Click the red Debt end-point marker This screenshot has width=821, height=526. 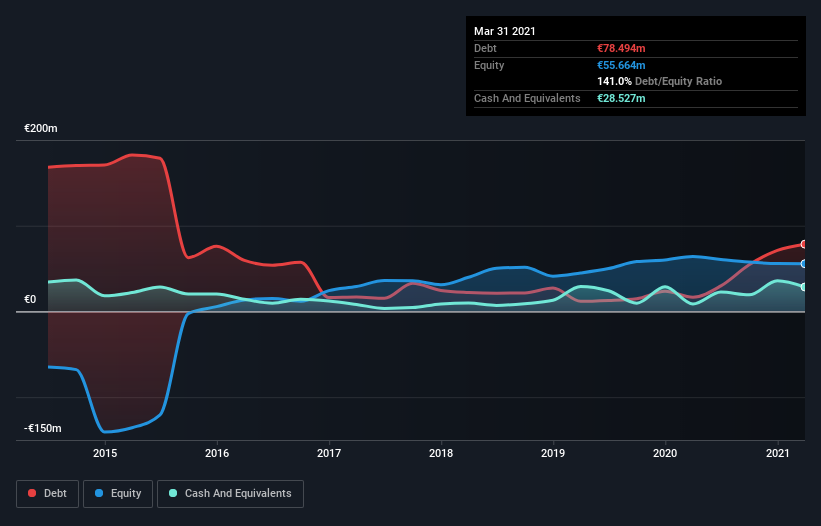[x=804, y=244]
